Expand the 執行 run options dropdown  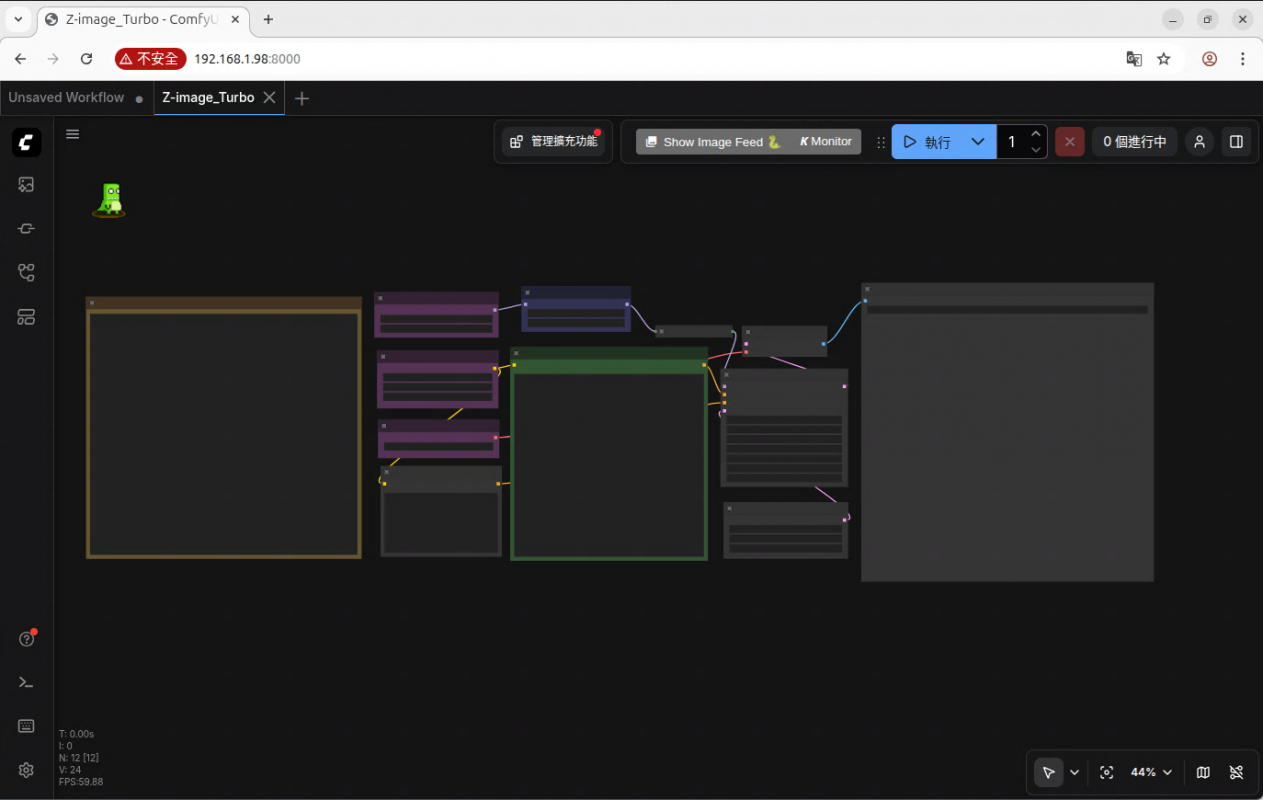click(x=978, y=142)
